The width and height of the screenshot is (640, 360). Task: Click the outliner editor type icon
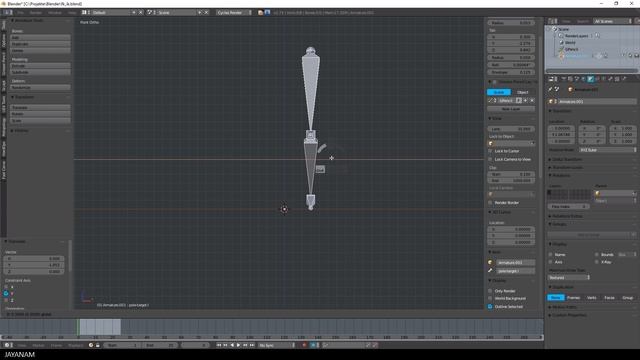pos(551,21)
